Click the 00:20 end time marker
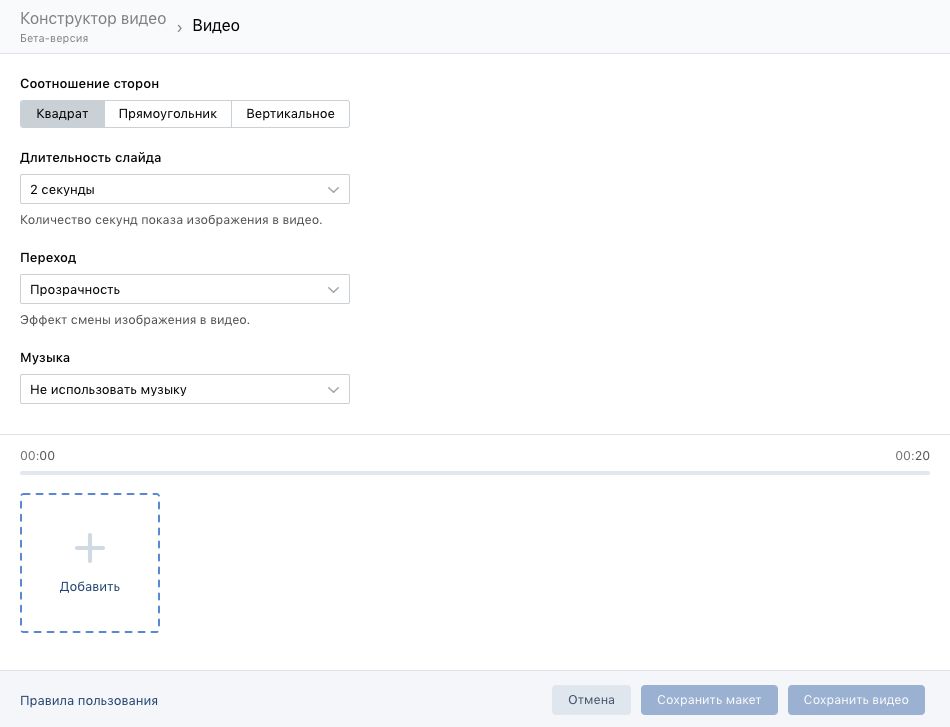950x727 pixels. pos(912,456)
